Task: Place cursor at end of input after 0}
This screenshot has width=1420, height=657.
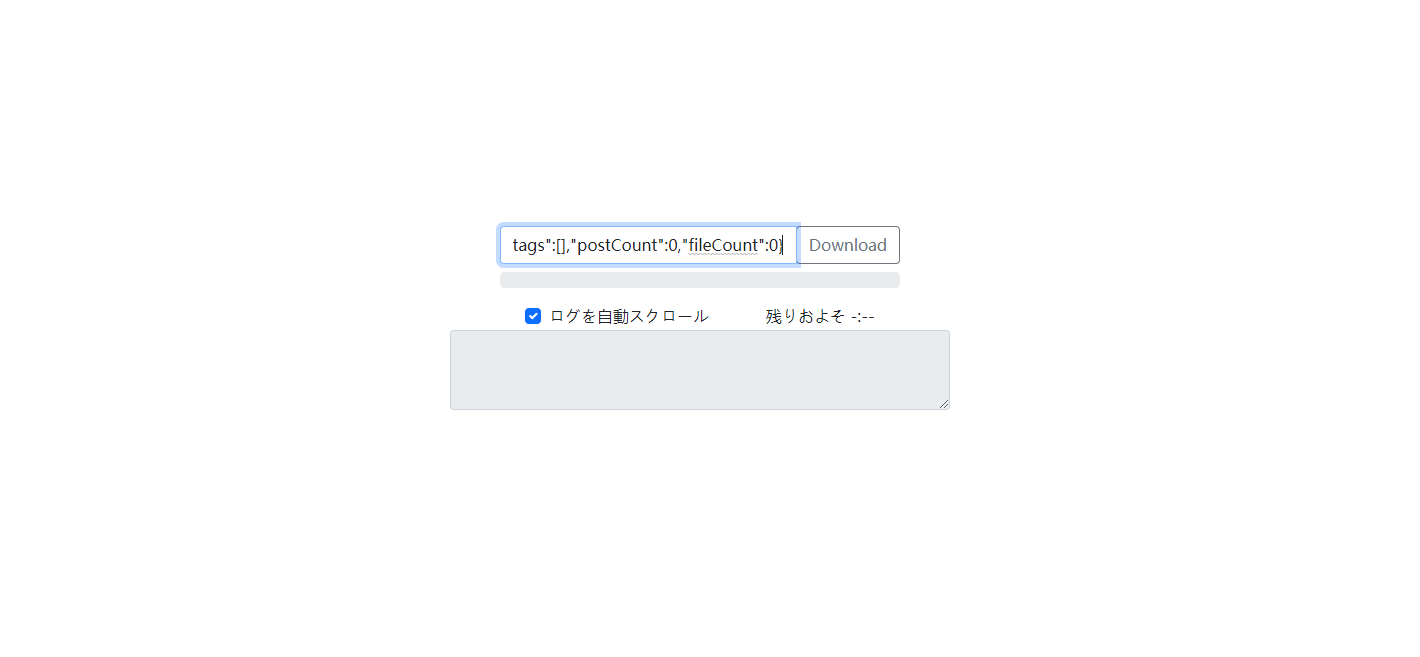Action: click(x=783, y=245)
